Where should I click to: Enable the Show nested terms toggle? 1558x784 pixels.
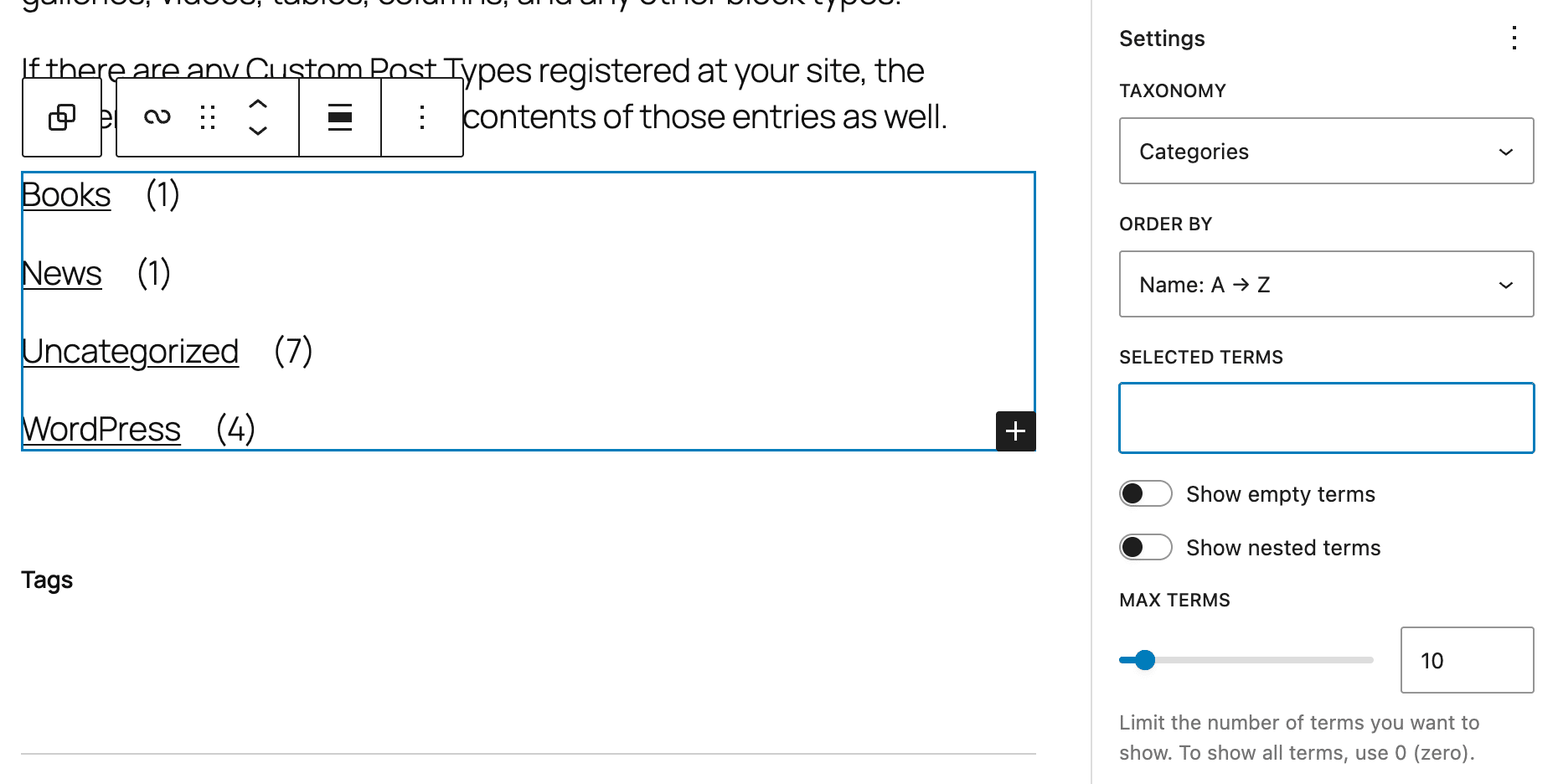click(x=1145, y=546)
